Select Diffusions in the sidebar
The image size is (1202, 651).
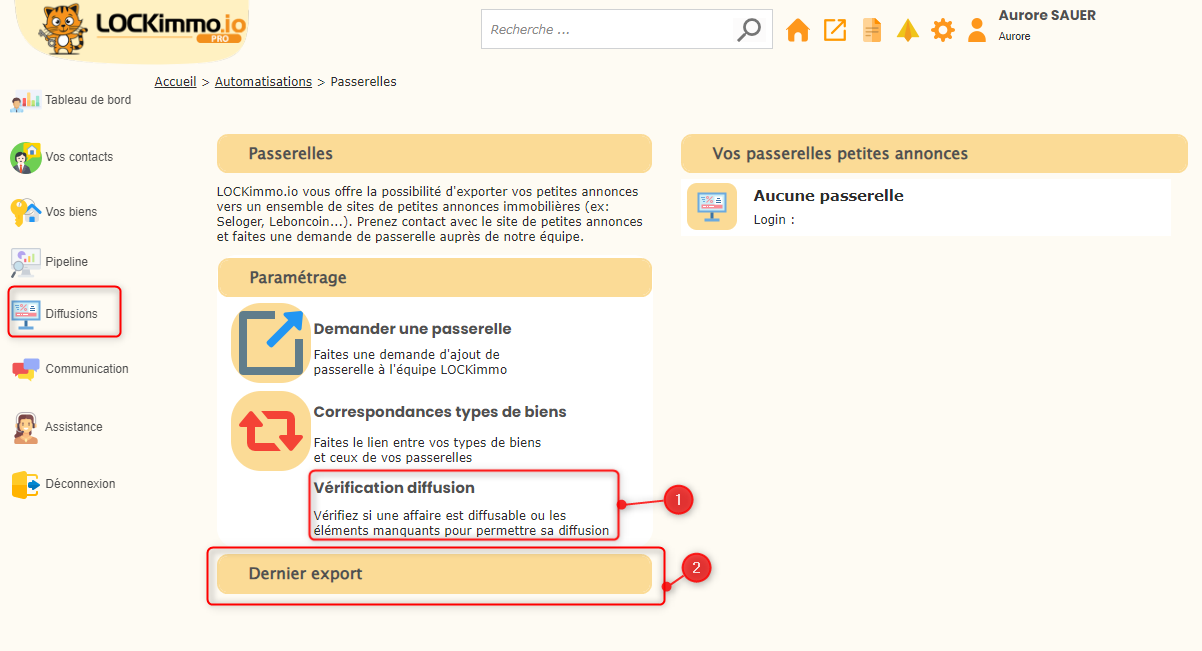click(71, 314)
